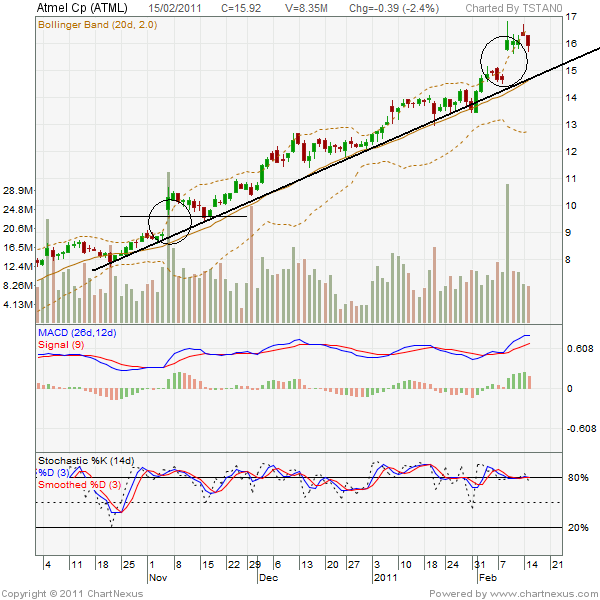Click date tick '31' on time axis

480,564
